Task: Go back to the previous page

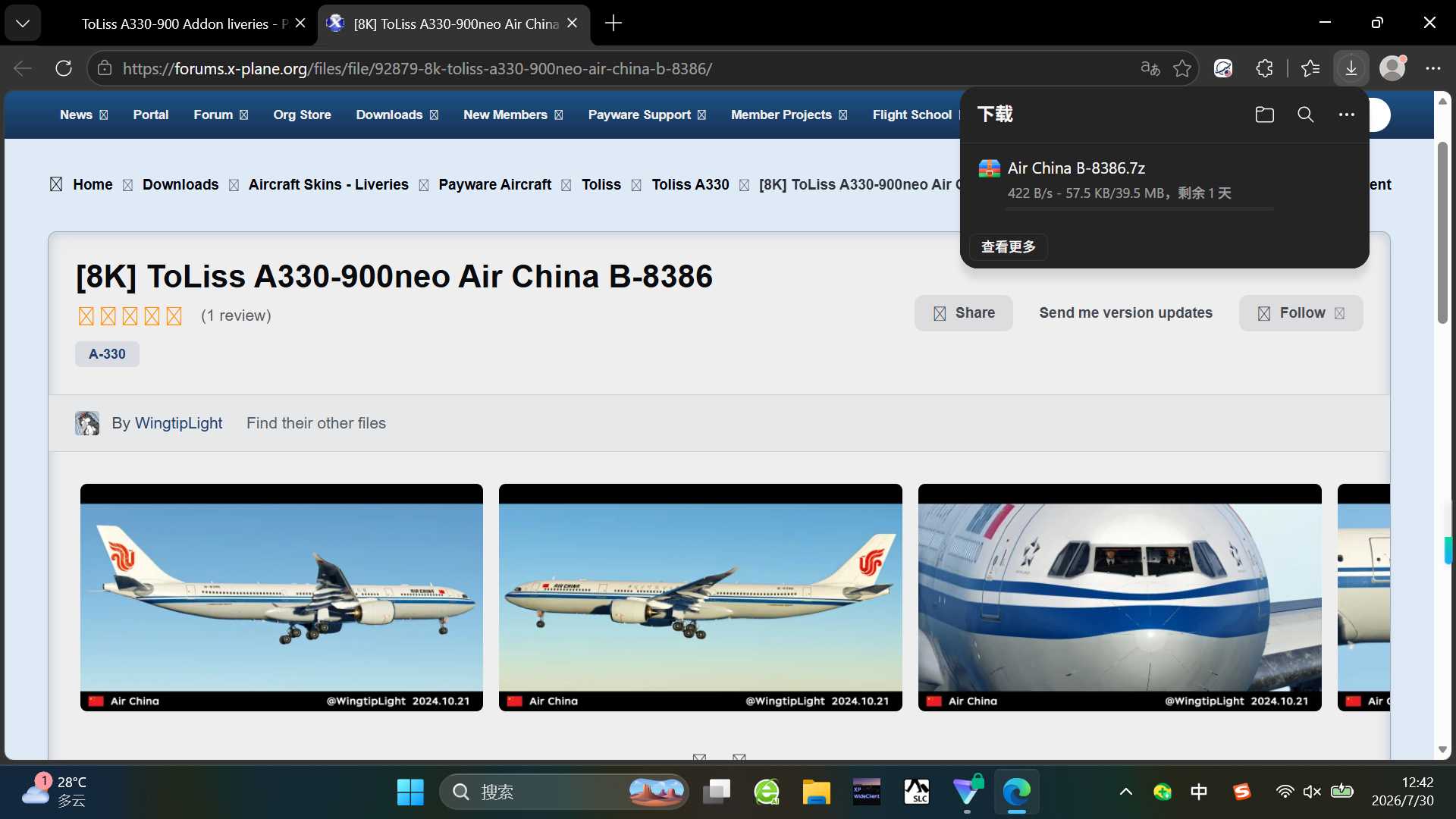Action: click(23, 68)
